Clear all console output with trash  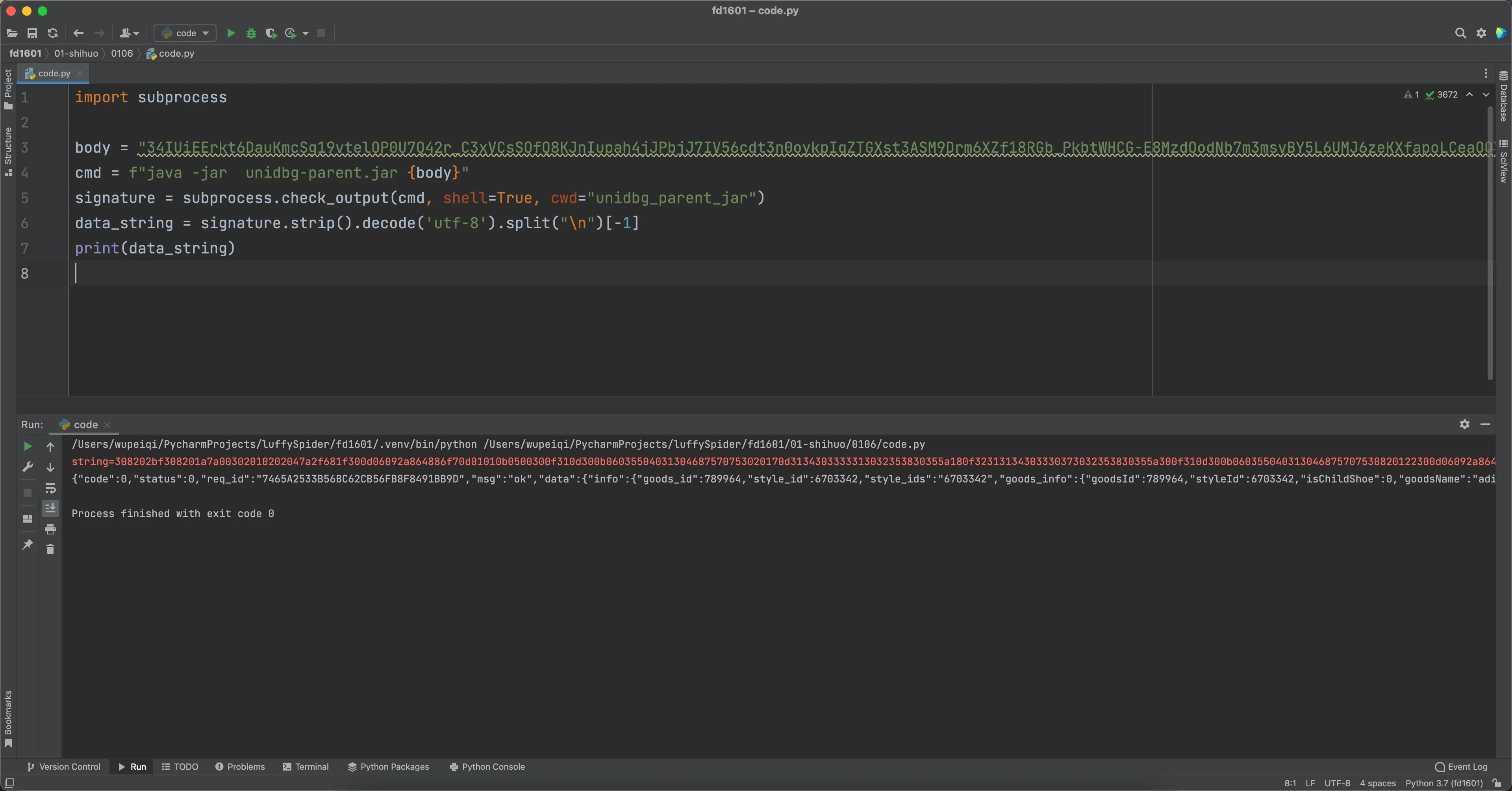coord(50,549)
